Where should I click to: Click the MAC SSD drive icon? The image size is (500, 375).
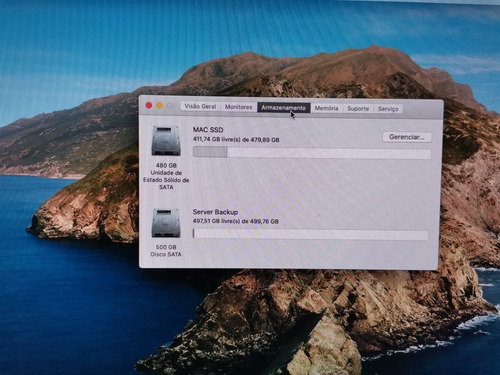pyautogui.click(x=166, y=141)
